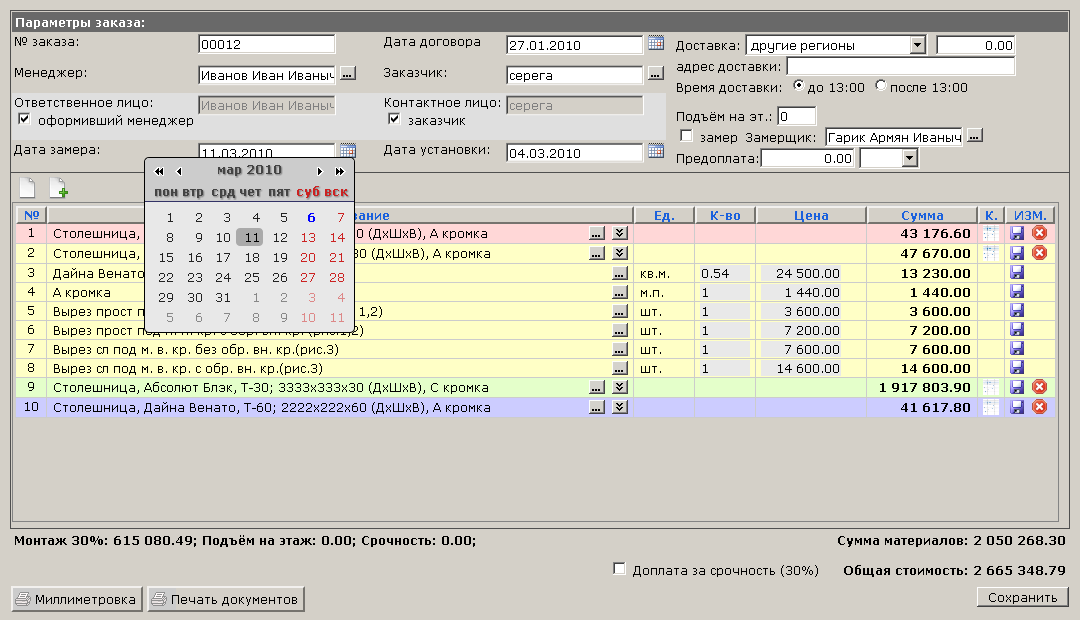
Task: Expand row 1 with the double-chevron button
Action: pos(620,234)
